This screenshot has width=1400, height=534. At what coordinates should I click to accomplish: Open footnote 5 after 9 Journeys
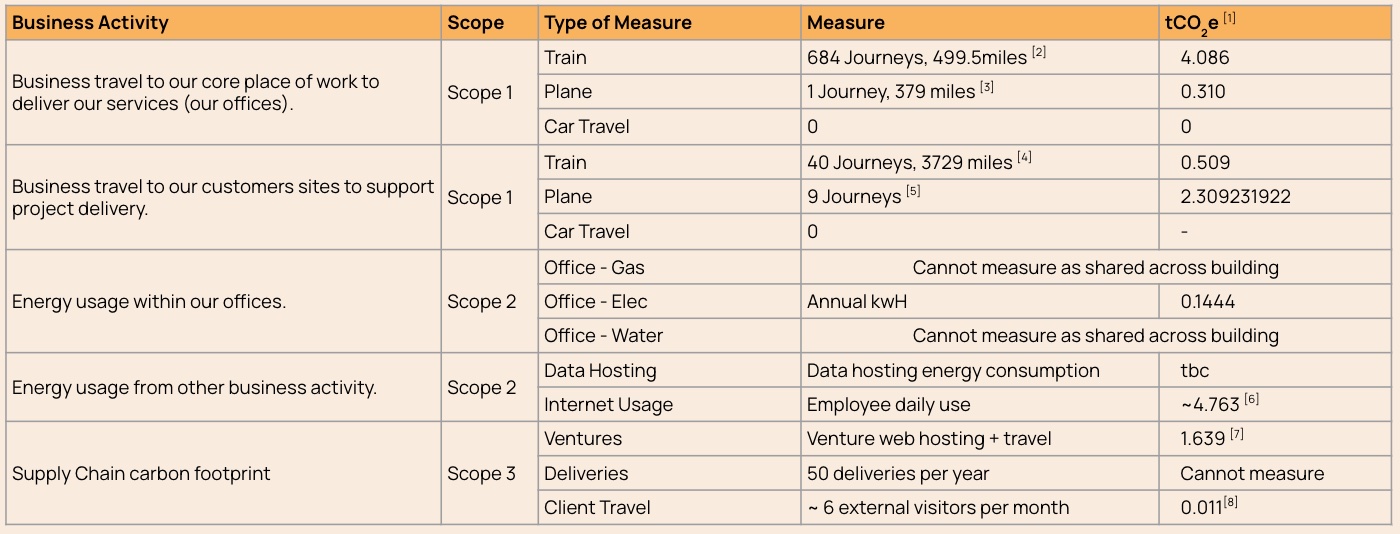coord(913,192)
